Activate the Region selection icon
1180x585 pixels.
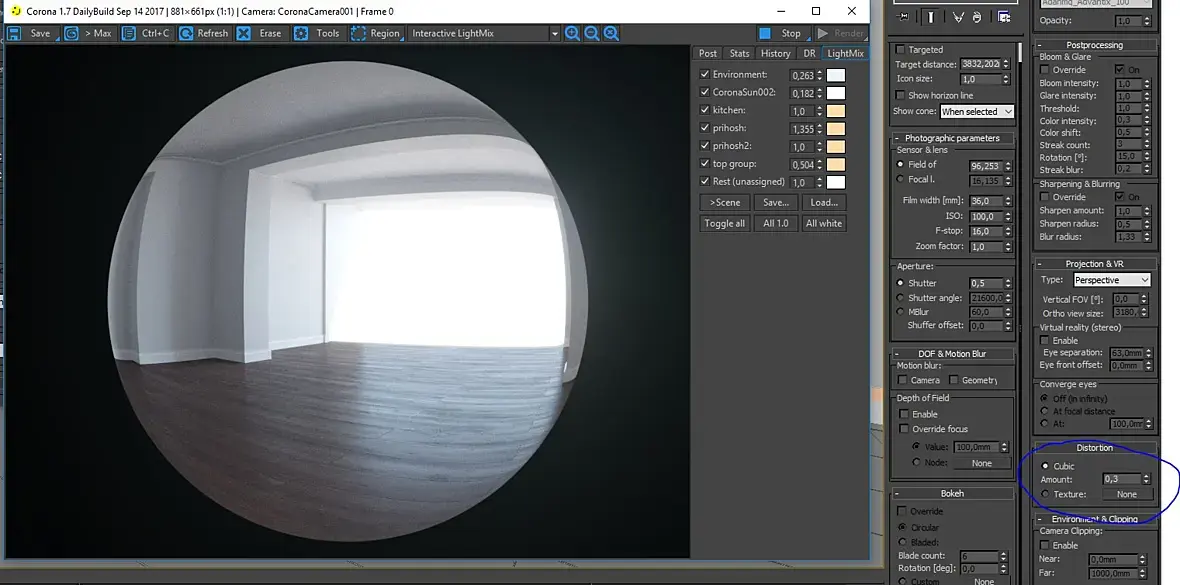(x=358, y=33)
